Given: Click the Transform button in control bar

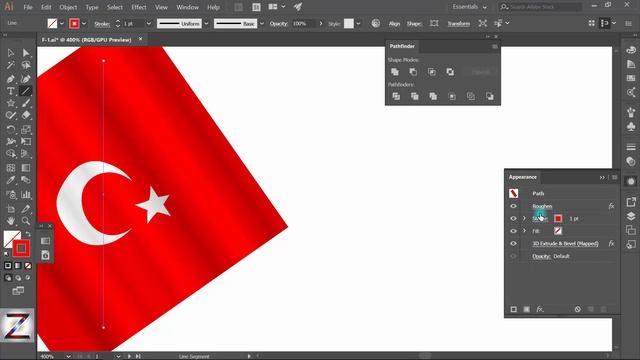Looking at the screenshot, I should pyautogui.click(x=458, y=24).
